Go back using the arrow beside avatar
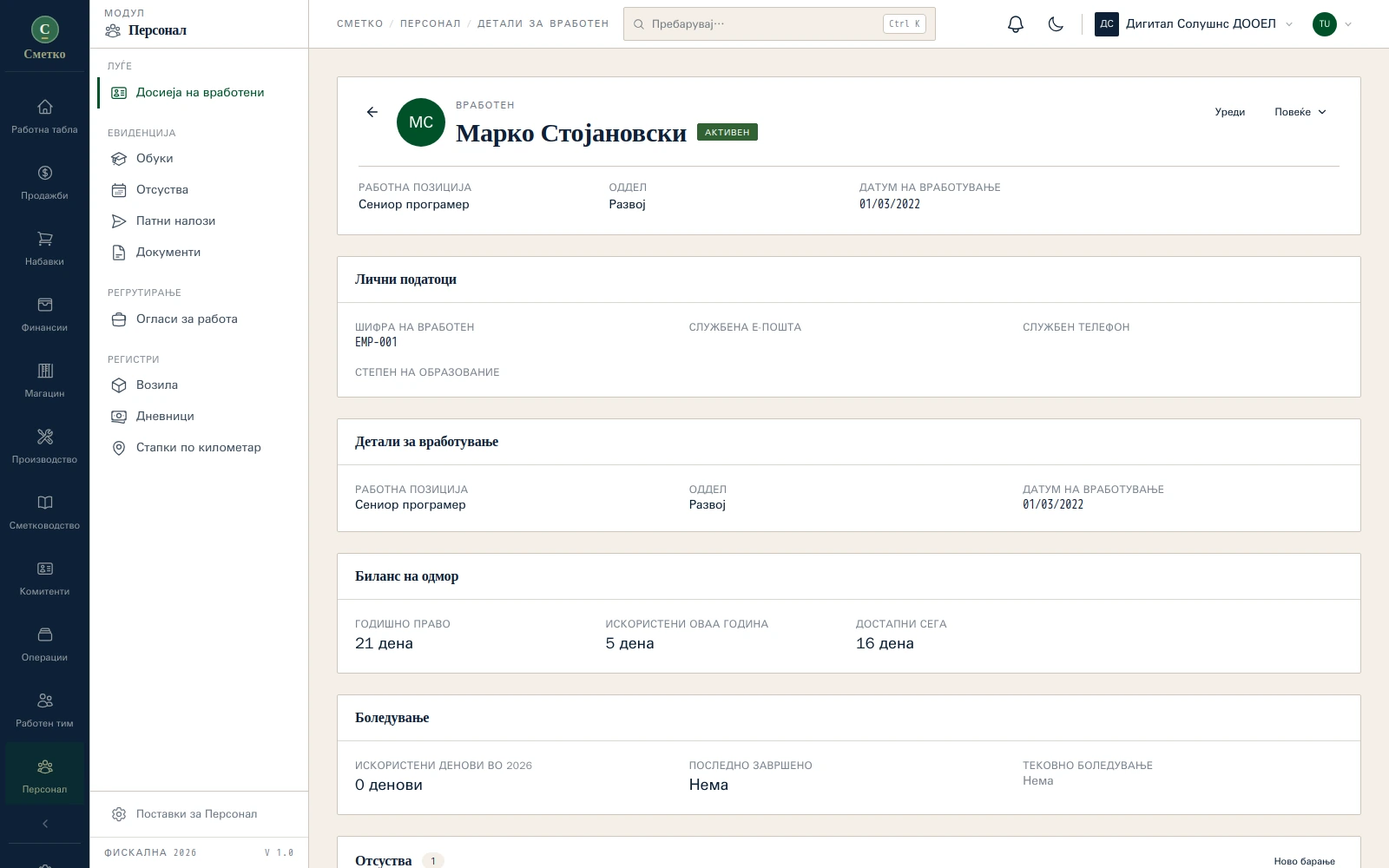The image size is (1389, 868). click(x=372, y=112)
